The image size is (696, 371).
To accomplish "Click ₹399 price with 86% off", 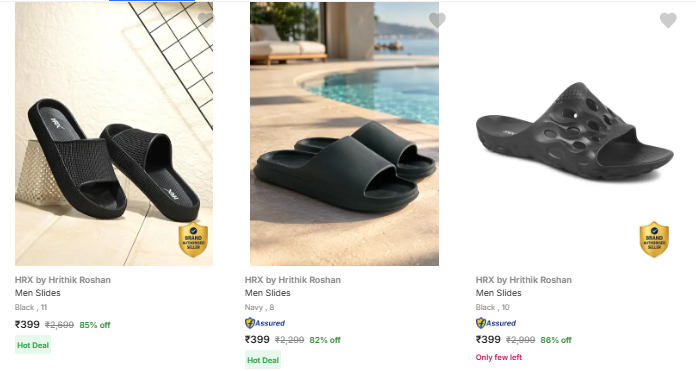I will (x=488, y=339).
